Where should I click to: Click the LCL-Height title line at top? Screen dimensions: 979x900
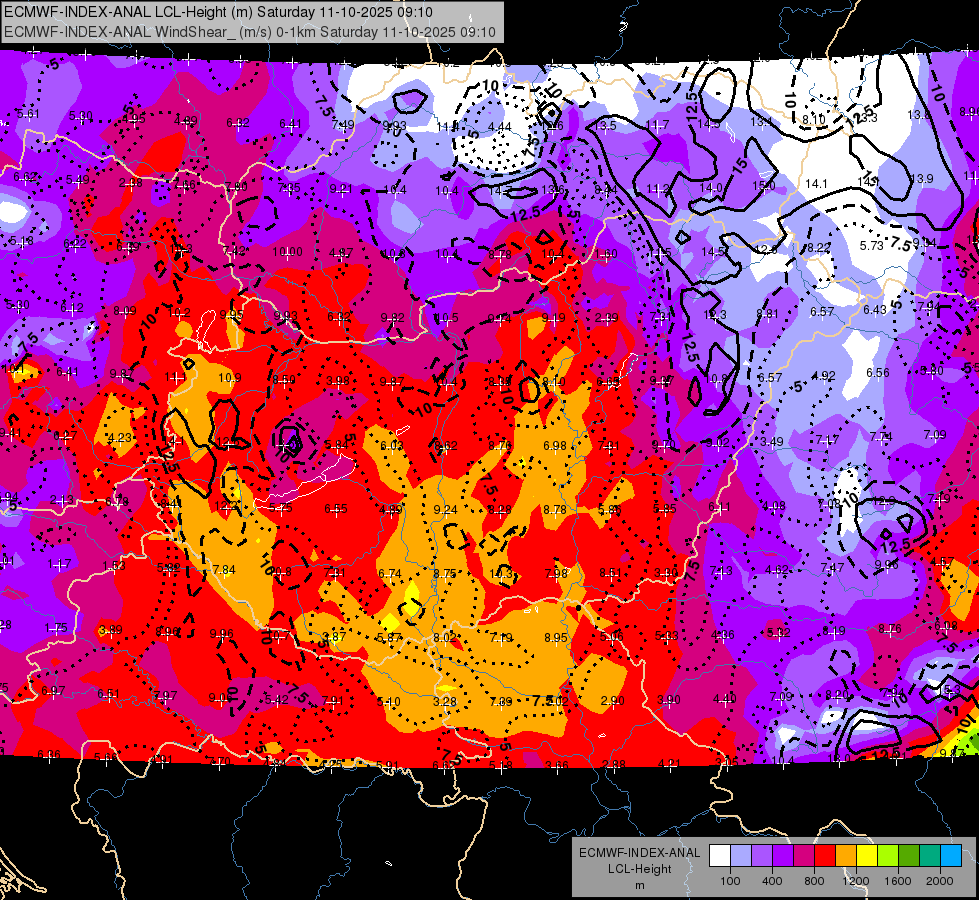click(x=218, y=12)
